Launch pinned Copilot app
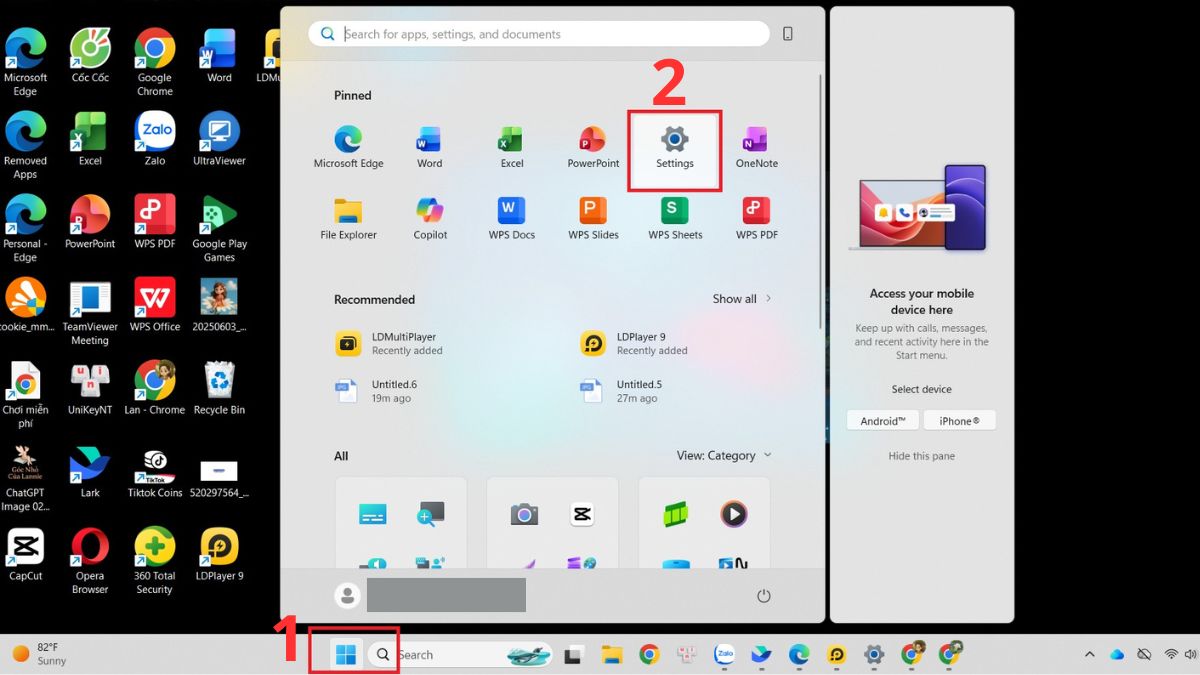 [430, 219]
